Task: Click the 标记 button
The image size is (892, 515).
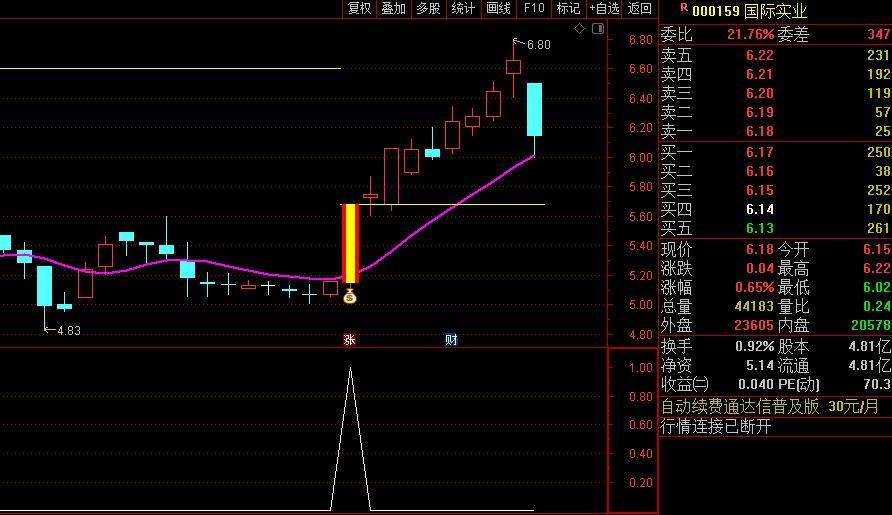Action: coord(568,9)
